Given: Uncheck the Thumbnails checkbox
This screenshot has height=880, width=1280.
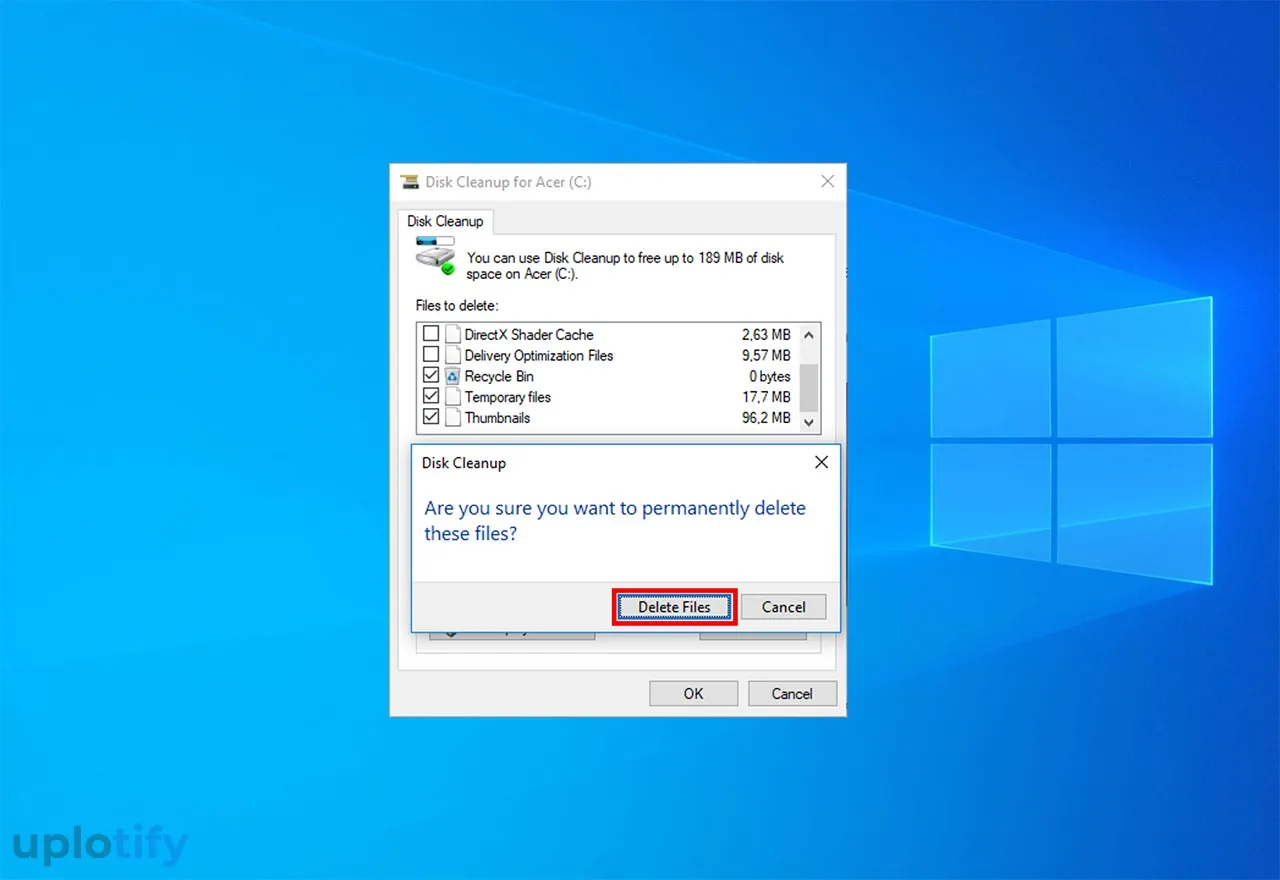Looking at the screenshot, I should point(431,418).
